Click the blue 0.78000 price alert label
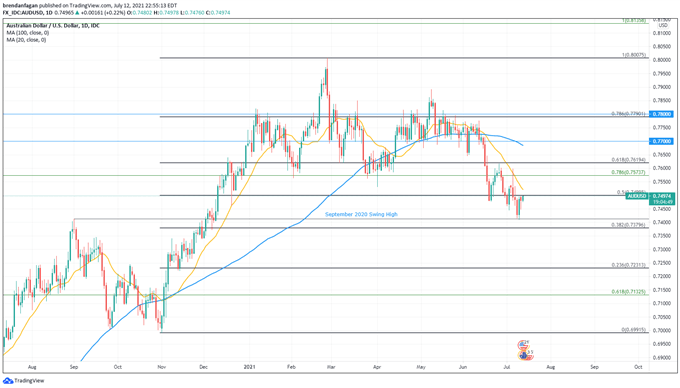The width and height of the screenshot is (680, 388). (x=661, y=114)
